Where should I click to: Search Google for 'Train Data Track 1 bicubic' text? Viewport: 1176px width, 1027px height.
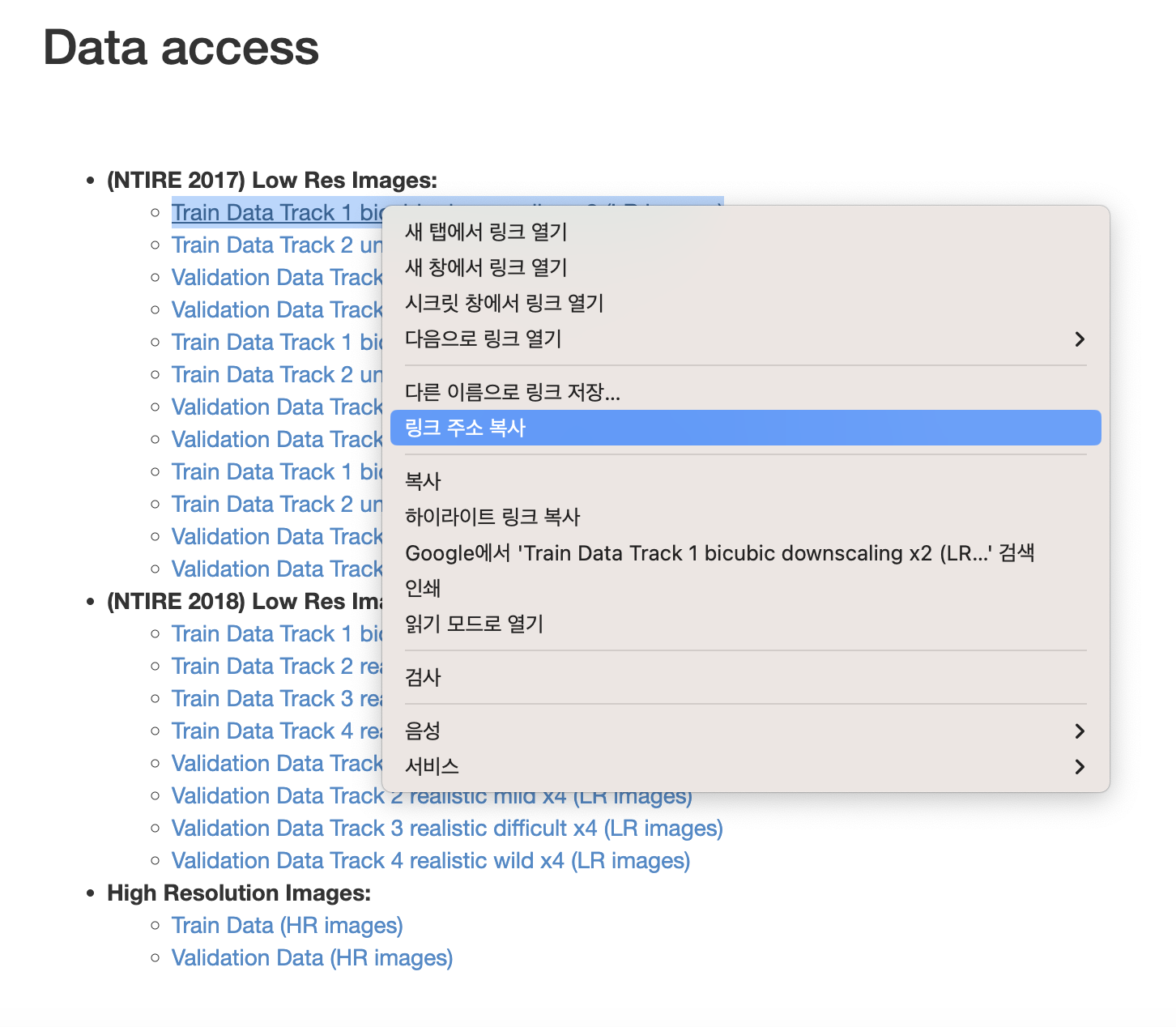tap(745, 552)
